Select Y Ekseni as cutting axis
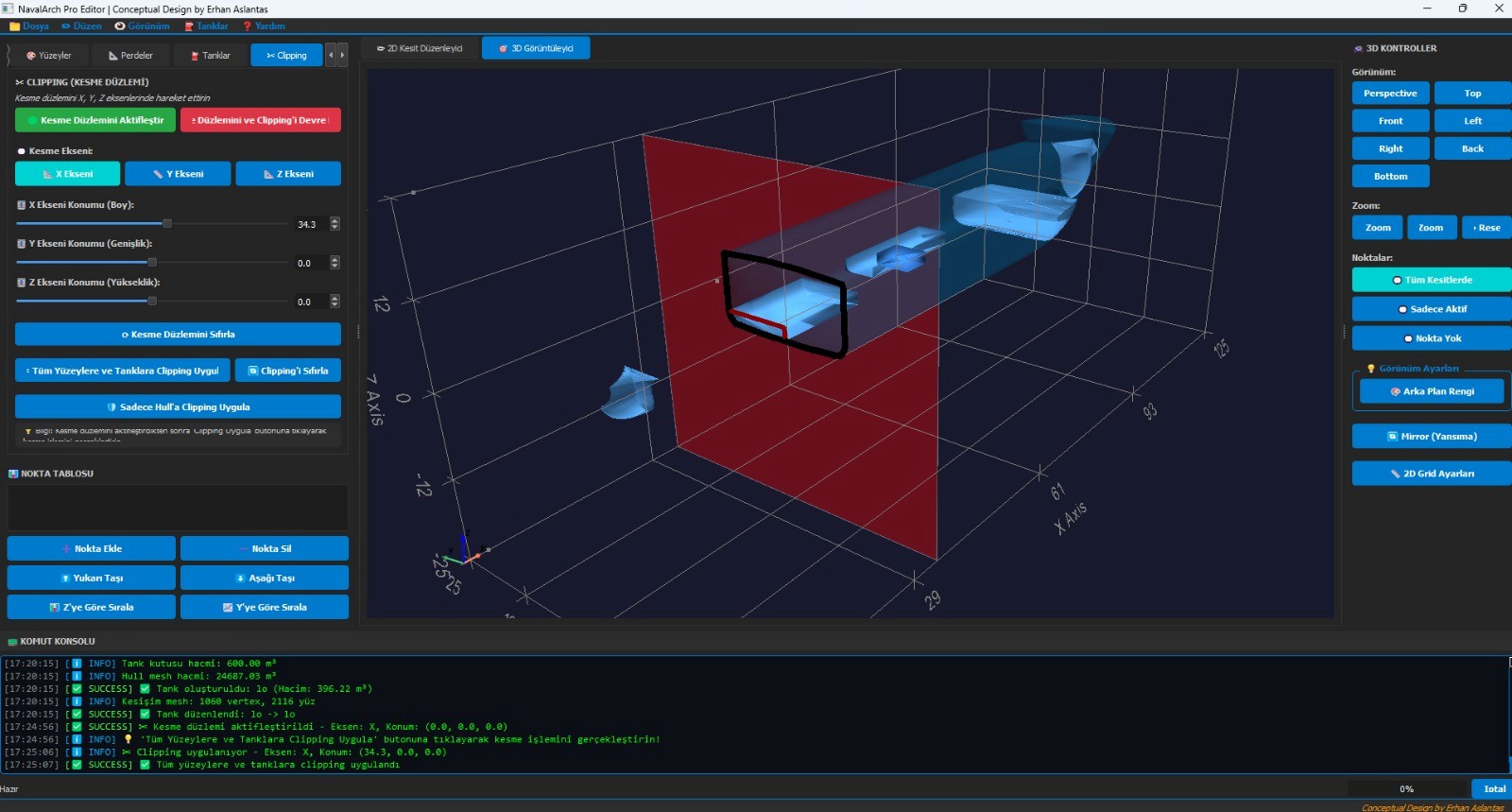This screenshot has width=1512, height=812. pyautogui.click(x=179, y=174)
